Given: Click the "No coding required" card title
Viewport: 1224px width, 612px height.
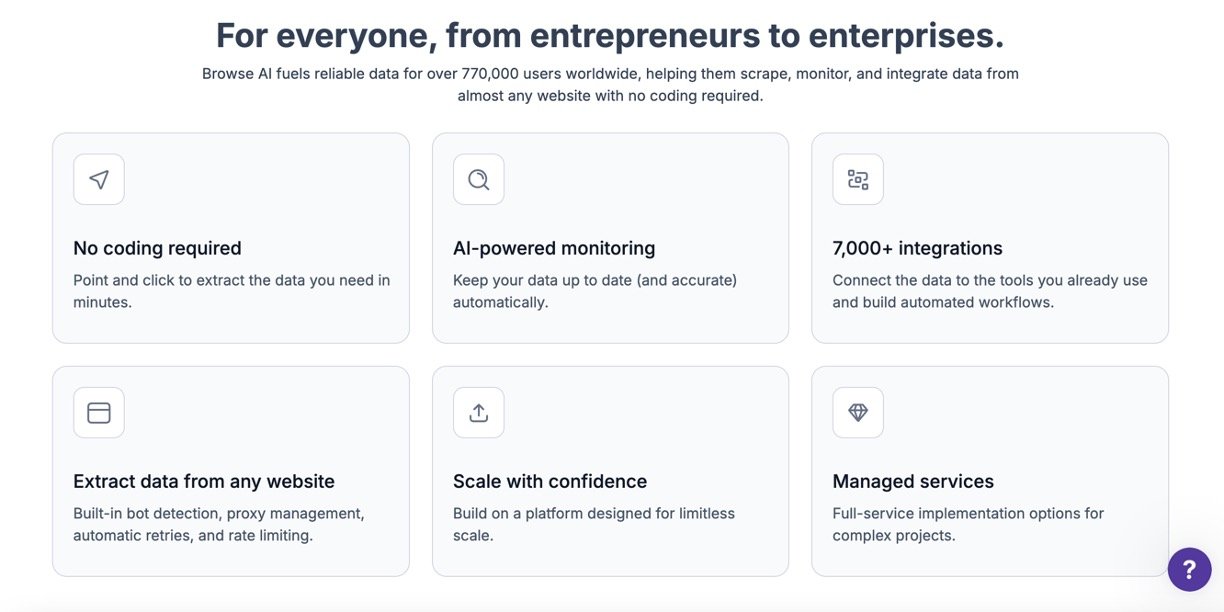Looking at the screenshot, I should pyautogui.click(x=157, y=248).
